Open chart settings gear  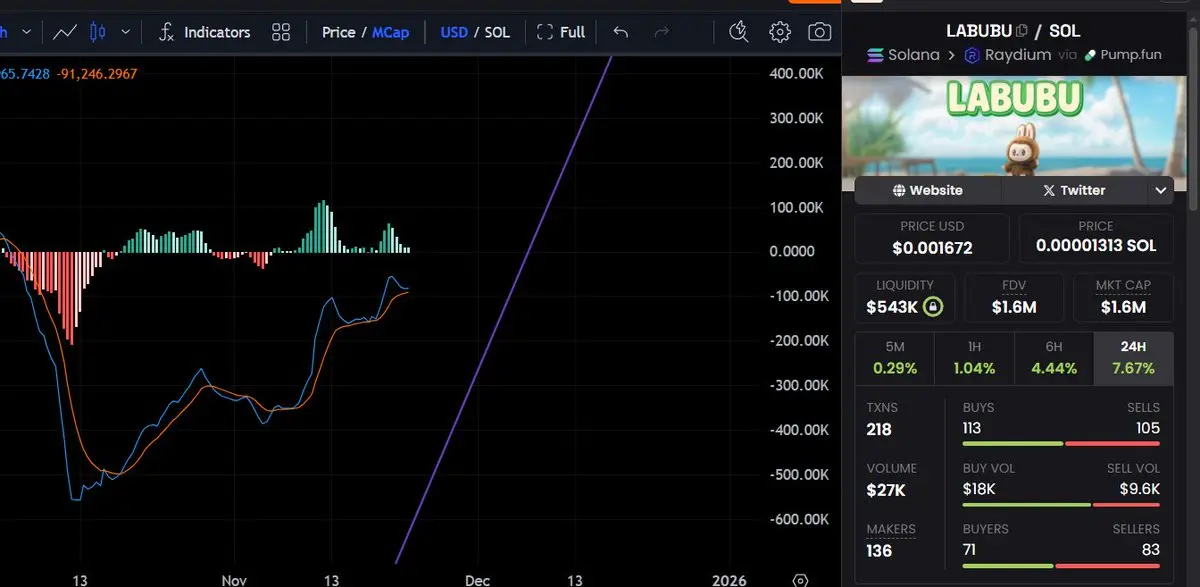(780, 32)
